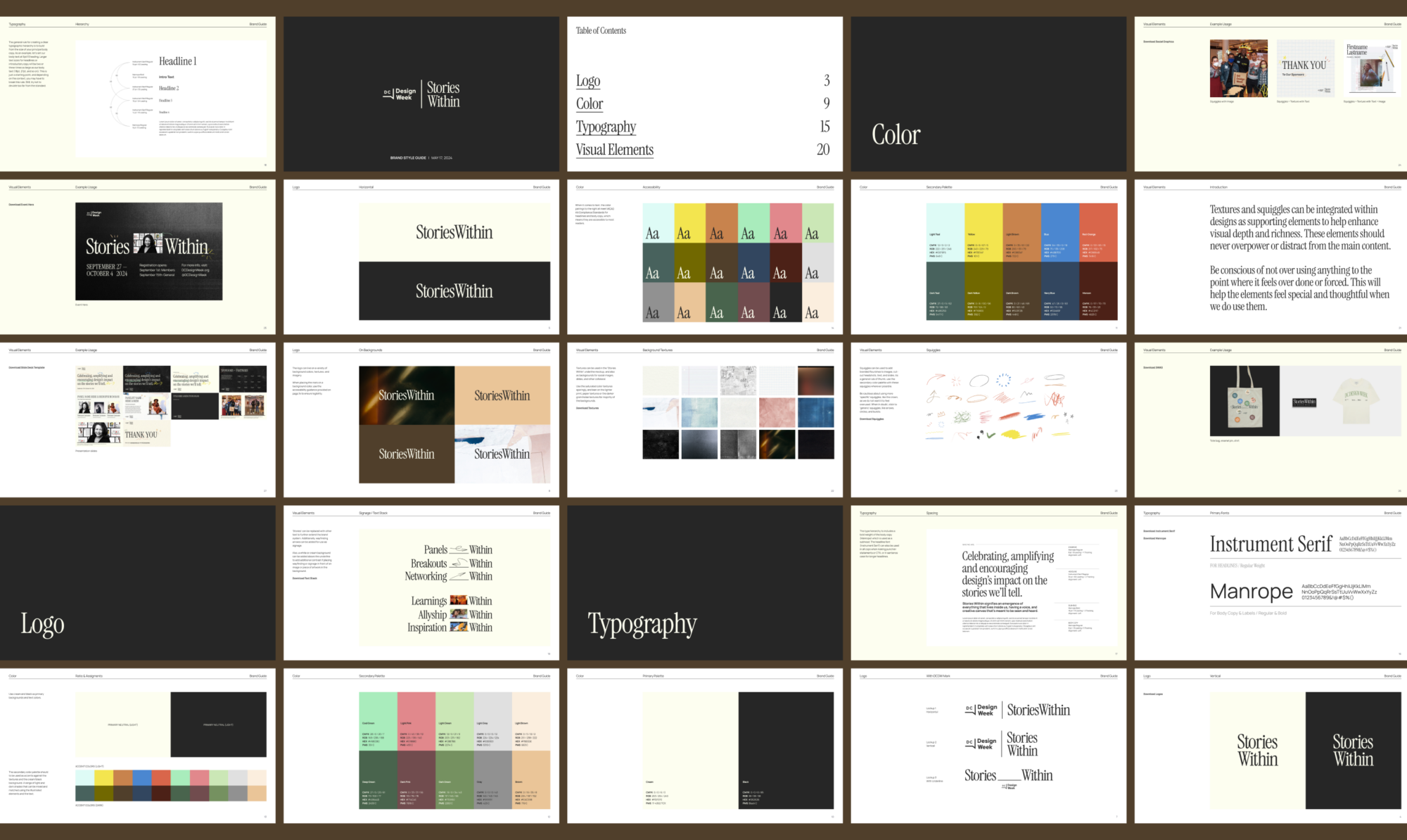Click the 'Manrope' font name
Screen dimensions: 1407x840
(1252, 592)
